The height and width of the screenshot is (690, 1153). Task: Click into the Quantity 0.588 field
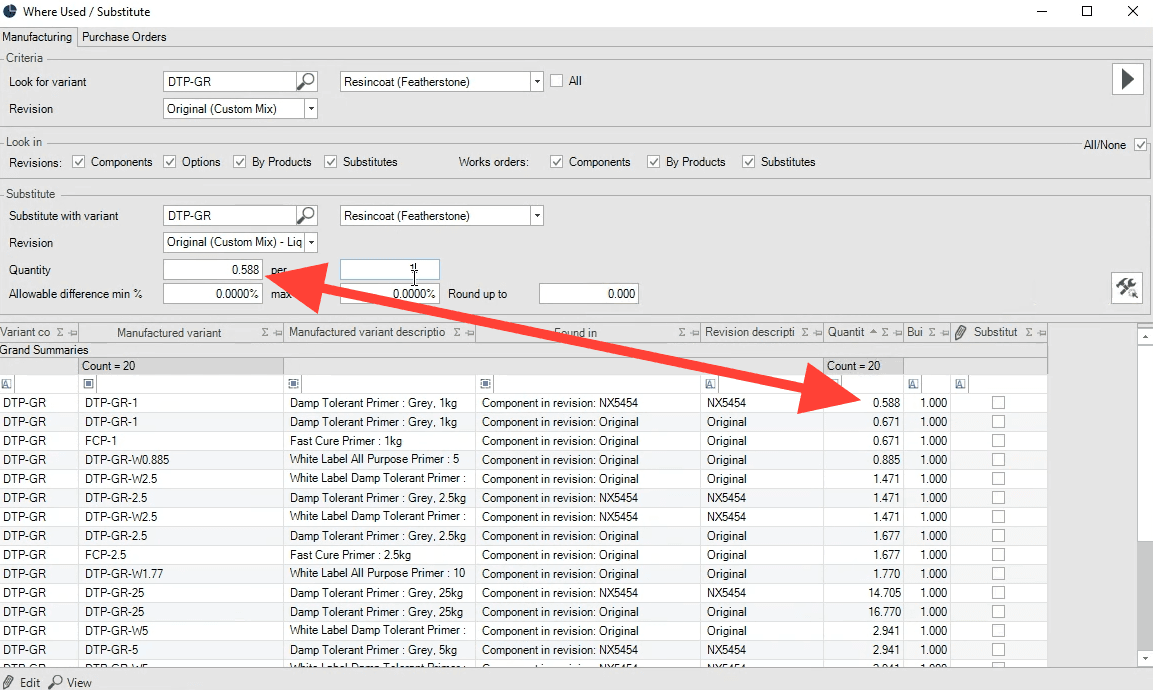click(213, 270)
